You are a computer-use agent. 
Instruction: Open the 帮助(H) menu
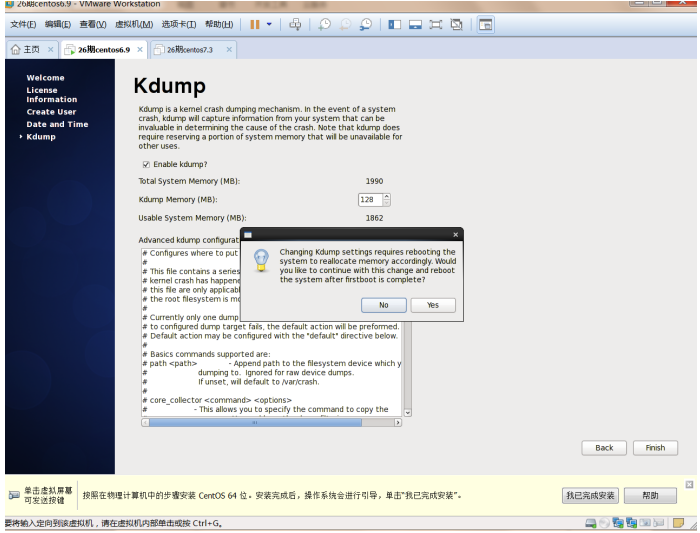pos(219,25)
